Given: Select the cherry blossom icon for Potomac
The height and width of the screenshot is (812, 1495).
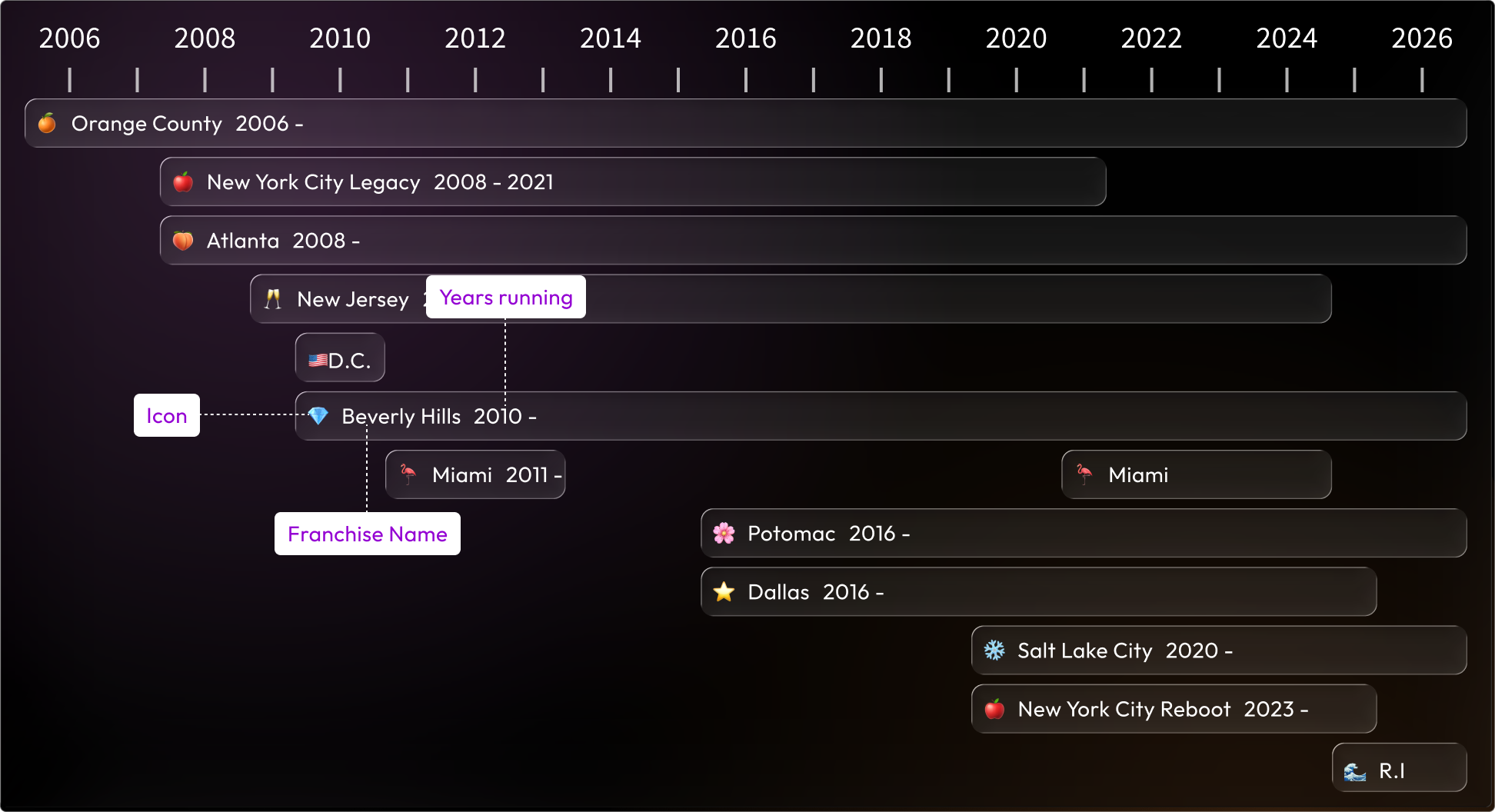Looking at the screenshot, I should pos(724,533).
